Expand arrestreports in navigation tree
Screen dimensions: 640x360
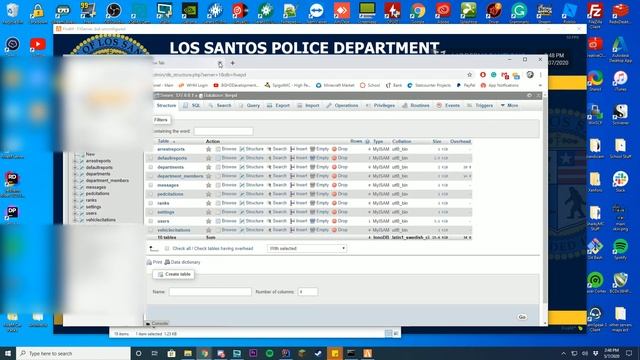(x=75, y=161)
